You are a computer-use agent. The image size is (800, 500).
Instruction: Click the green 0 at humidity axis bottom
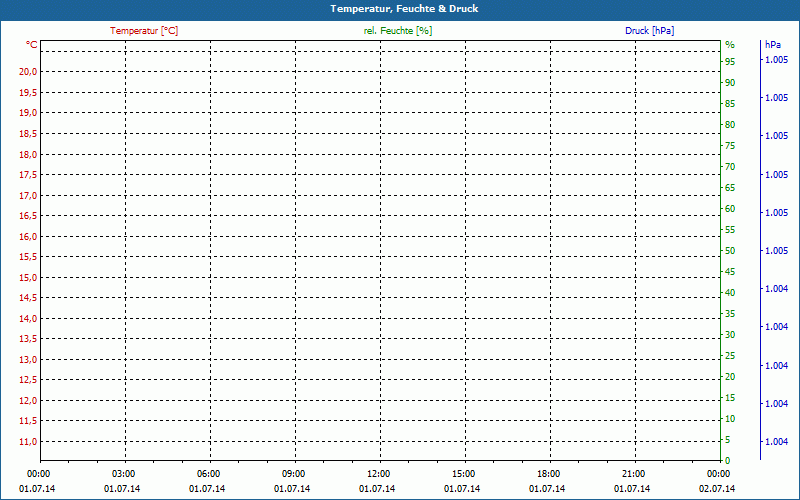tap(728, 461)
